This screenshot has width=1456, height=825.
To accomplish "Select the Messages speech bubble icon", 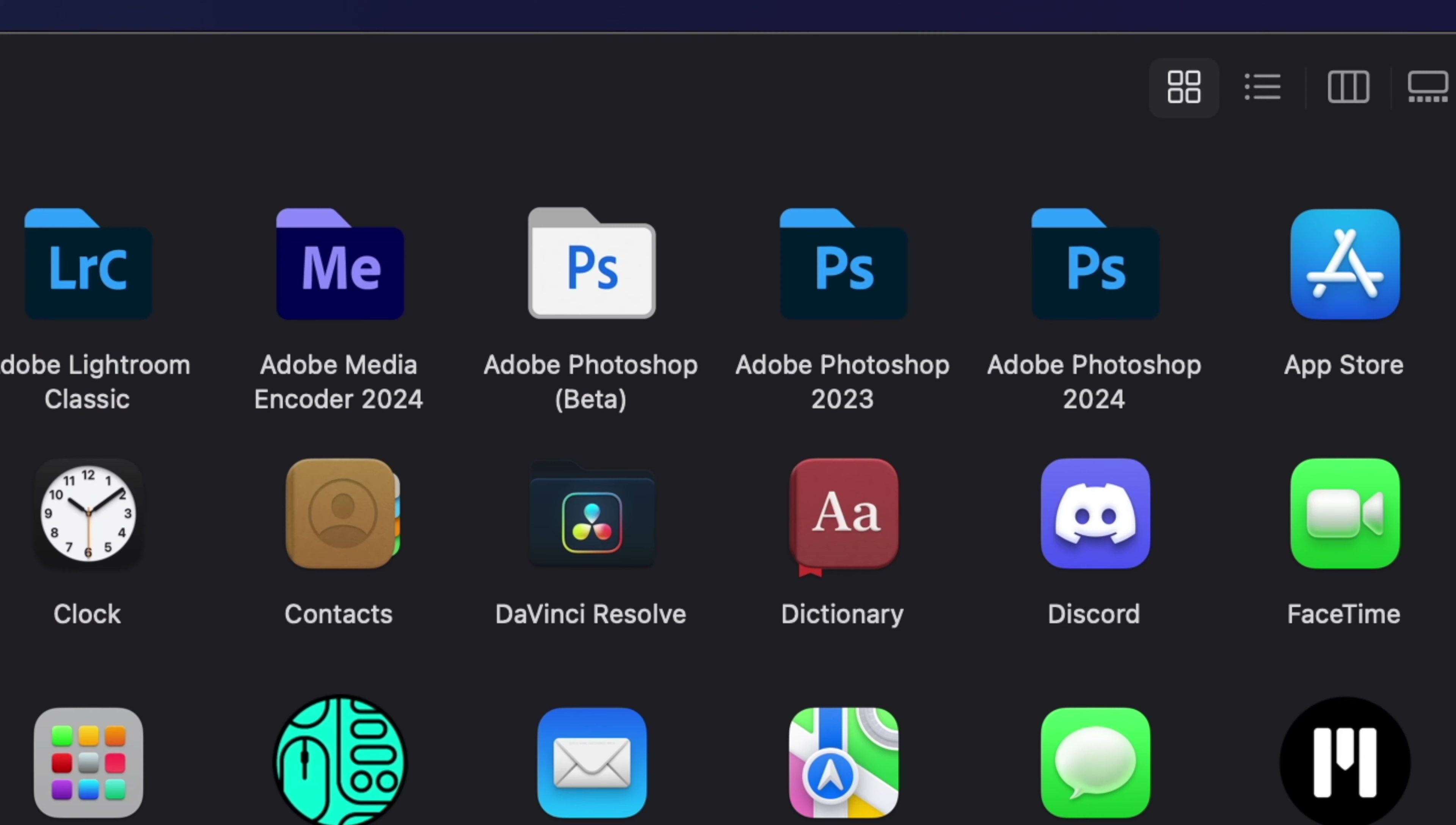I will click(1095, 763).
